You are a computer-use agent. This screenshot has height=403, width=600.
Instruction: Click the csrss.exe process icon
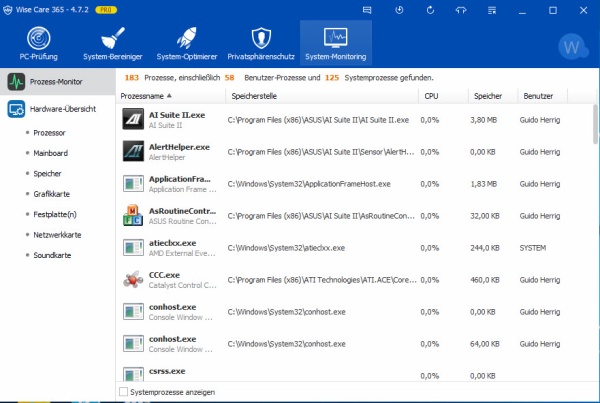[x=133, y=374]
